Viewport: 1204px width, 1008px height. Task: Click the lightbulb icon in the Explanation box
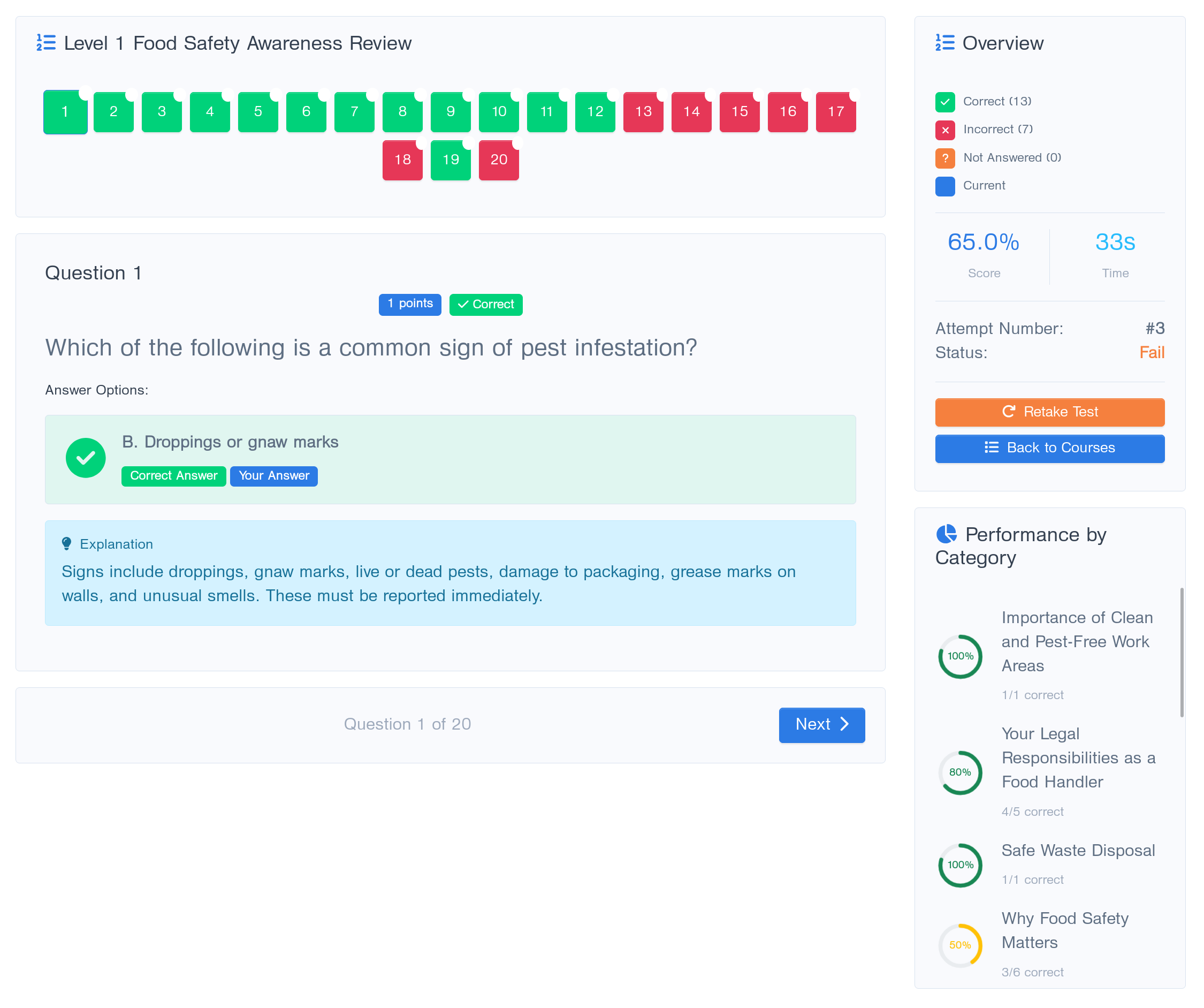[x=67, y=543]
